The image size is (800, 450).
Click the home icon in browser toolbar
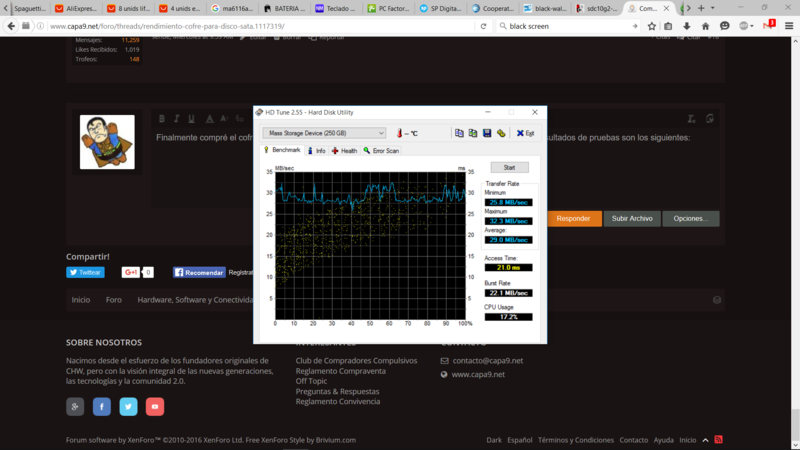[706, 26]
